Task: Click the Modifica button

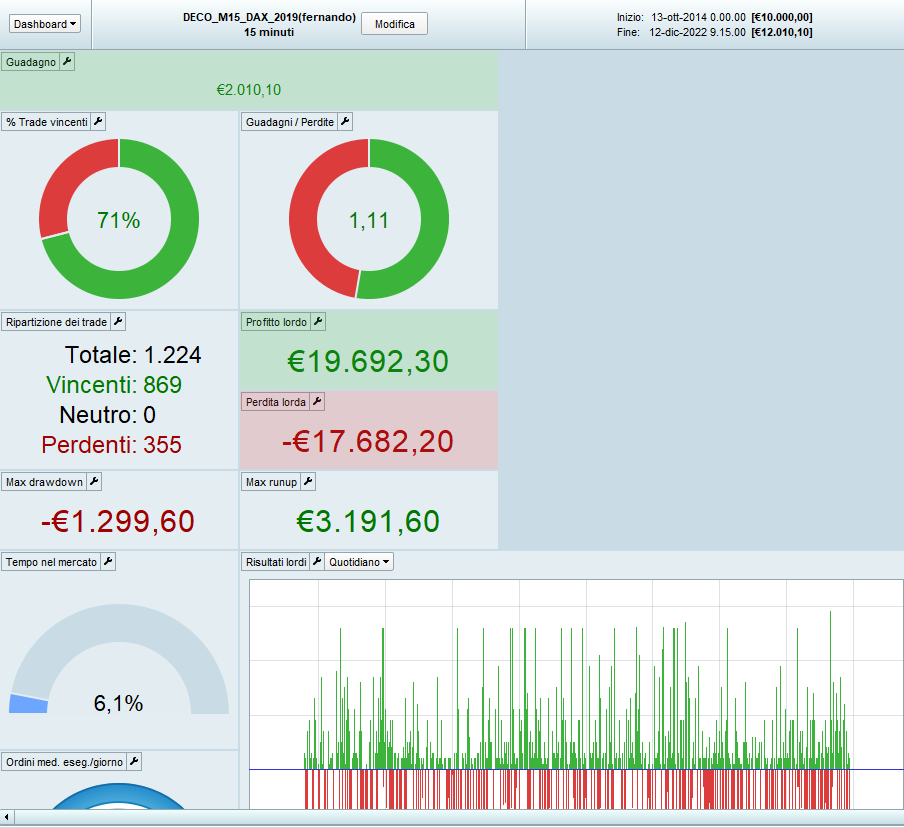Action: 394,24
